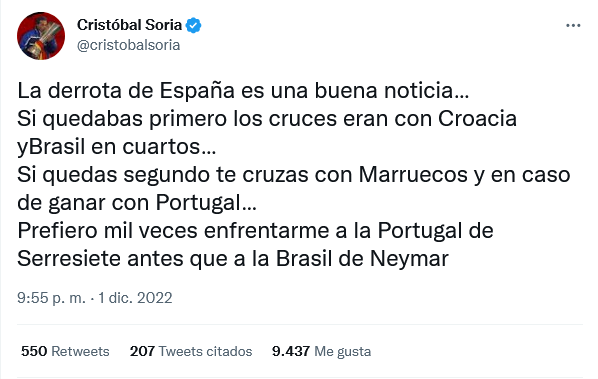598x379 pixels.
Task: Click the tweet's first line about España
Action: pos(243,91)
